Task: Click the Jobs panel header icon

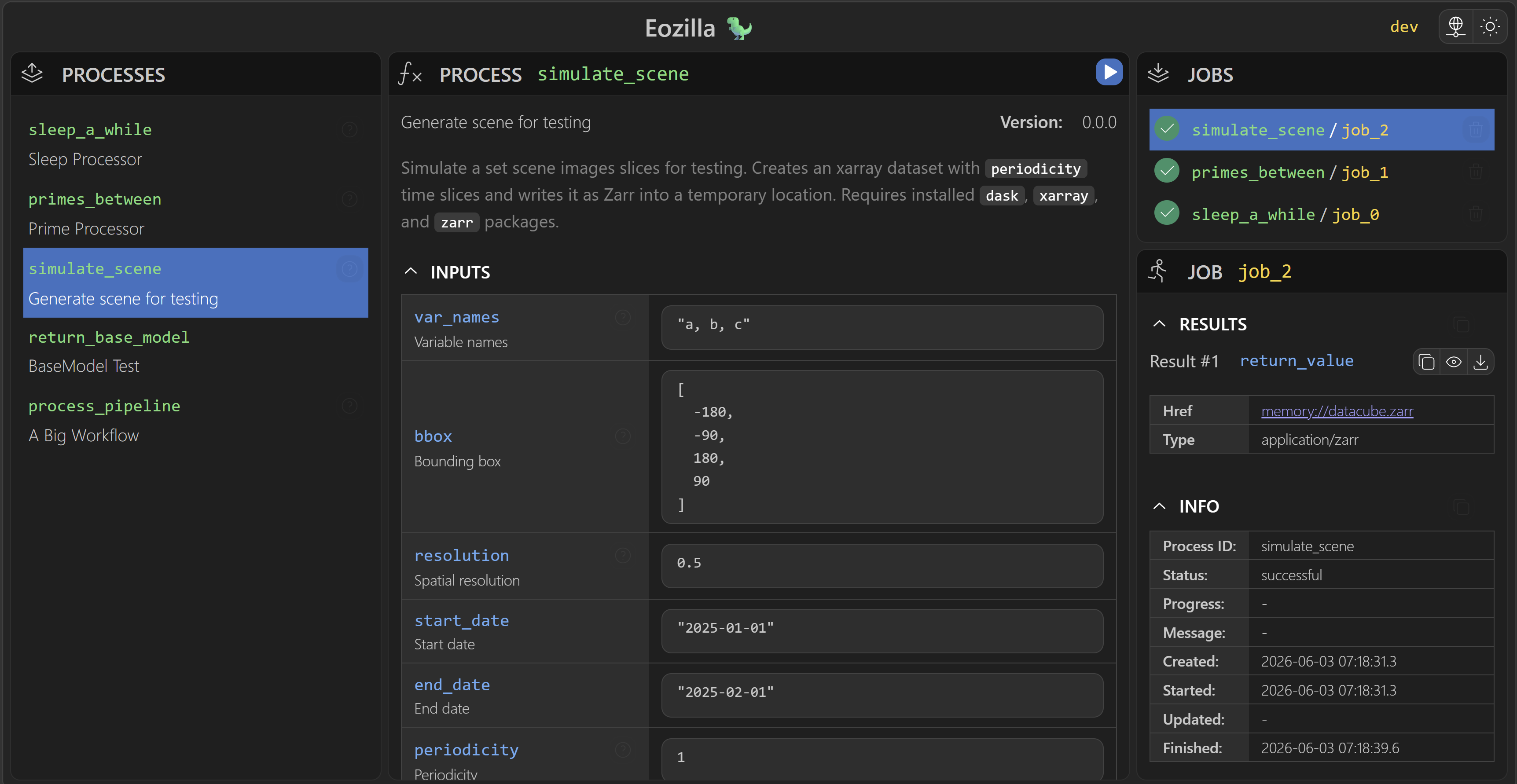Action: (1158, 73)
